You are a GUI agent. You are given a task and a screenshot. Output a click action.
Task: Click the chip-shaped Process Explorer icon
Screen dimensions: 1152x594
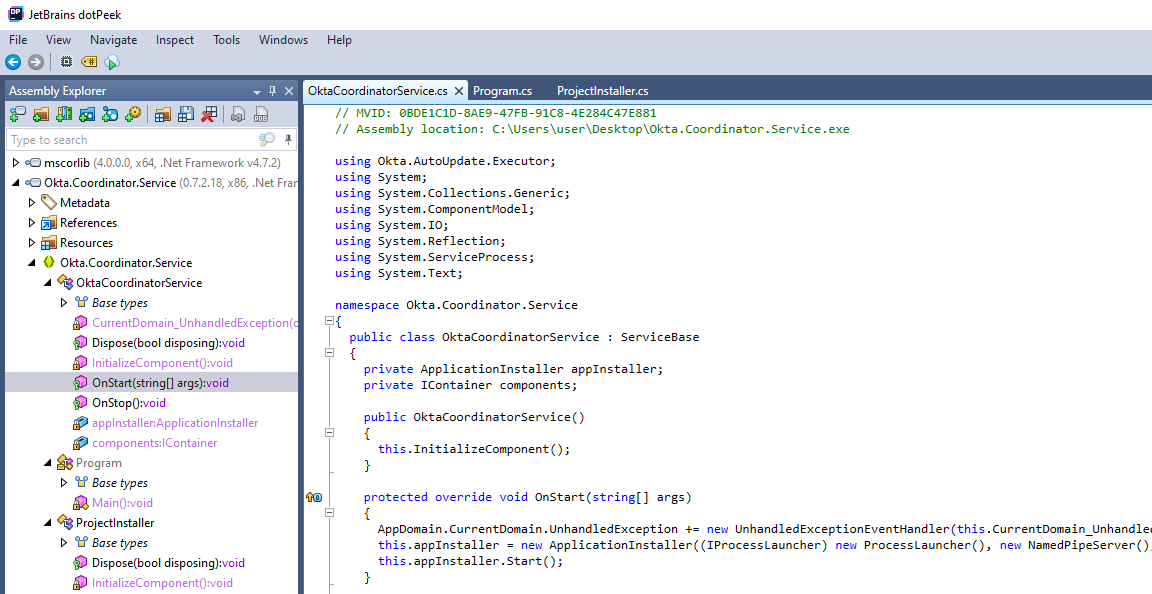coord(66,62)
